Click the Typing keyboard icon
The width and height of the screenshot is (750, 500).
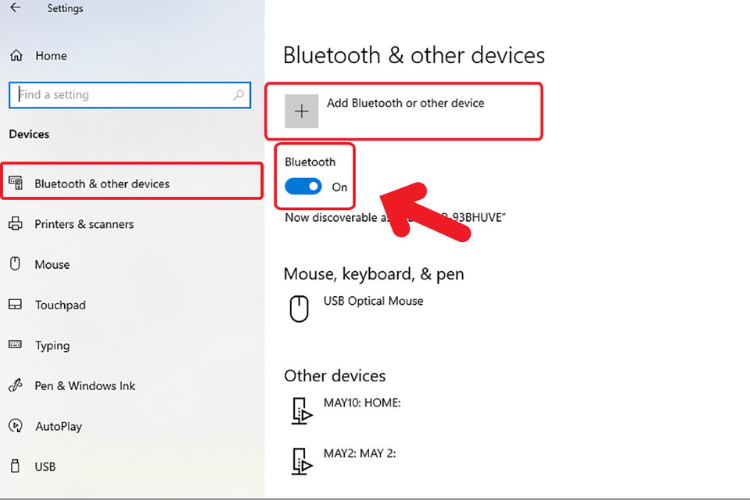[16, 345]
